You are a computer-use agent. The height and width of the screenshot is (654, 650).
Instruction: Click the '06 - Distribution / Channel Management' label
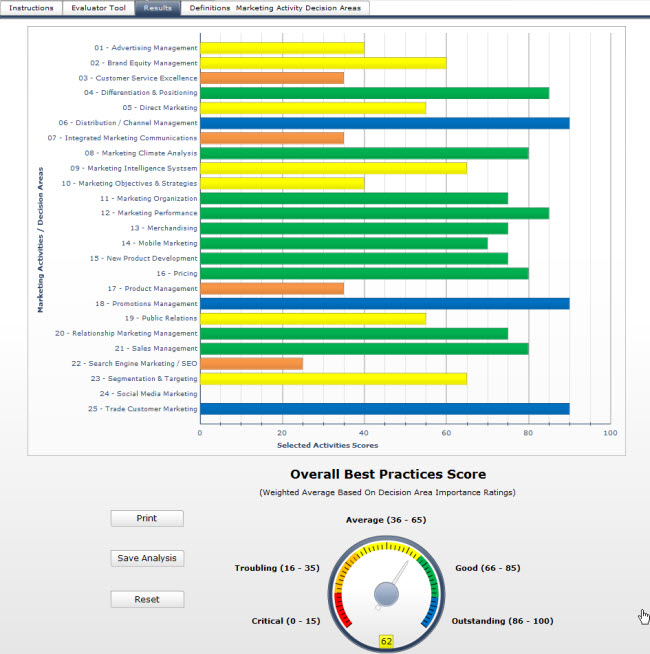[x=128, y=123]
